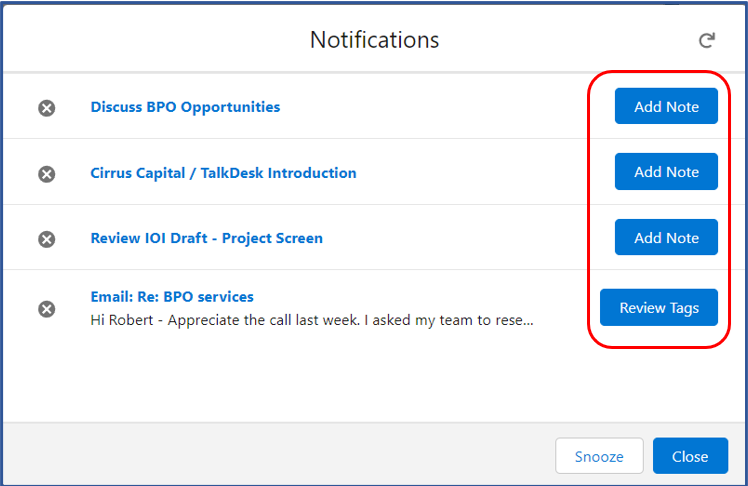Open Cirrus Capital / TalkDesk Introduction link
The width and height of the screenshot is (748, 486).
(223, 173)
